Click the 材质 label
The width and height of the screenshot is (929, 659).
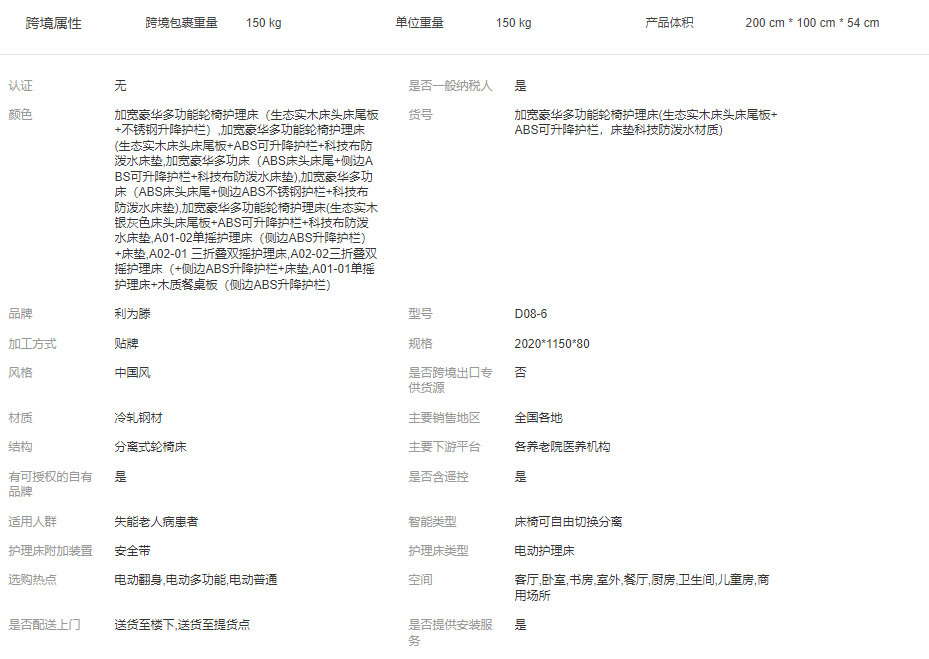point(20,418)
